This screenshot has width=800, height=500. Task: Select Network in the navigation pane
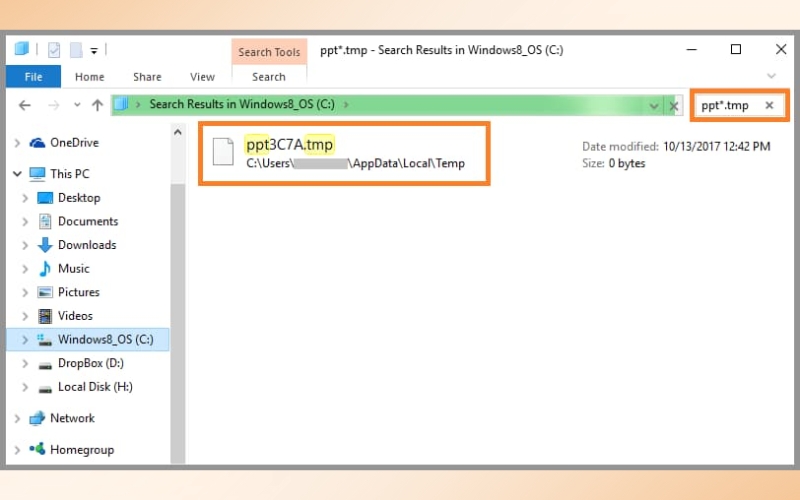(x=72, y=418)
